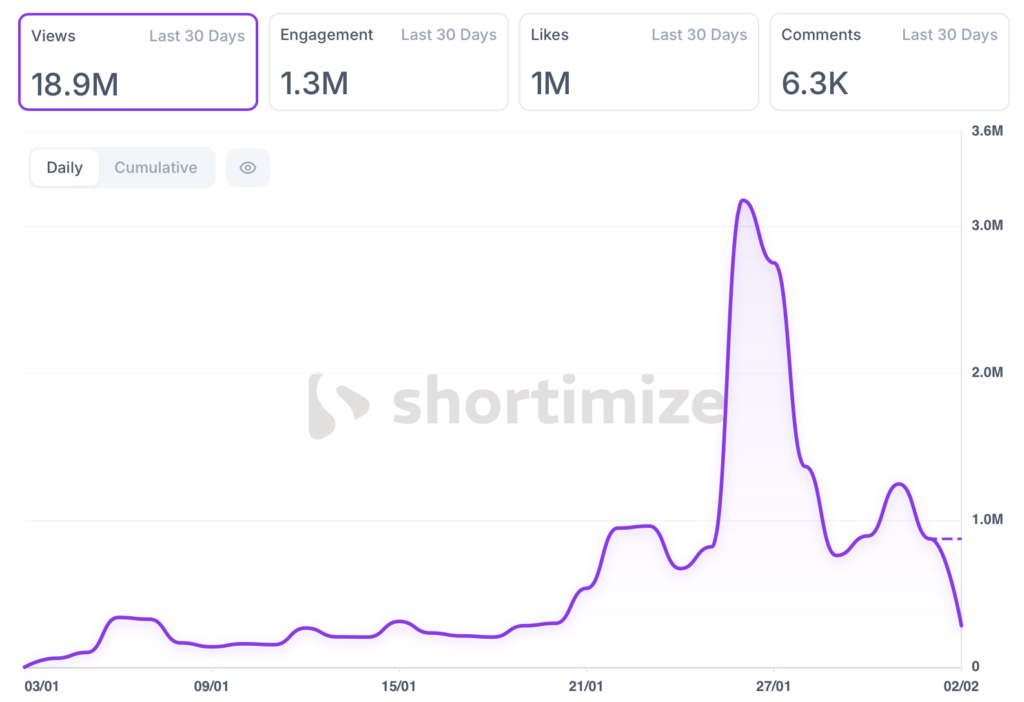The height and width of the screenshot is (702, 1024).
Task: Switch chart to Daily view
Action: coord(65,168)
